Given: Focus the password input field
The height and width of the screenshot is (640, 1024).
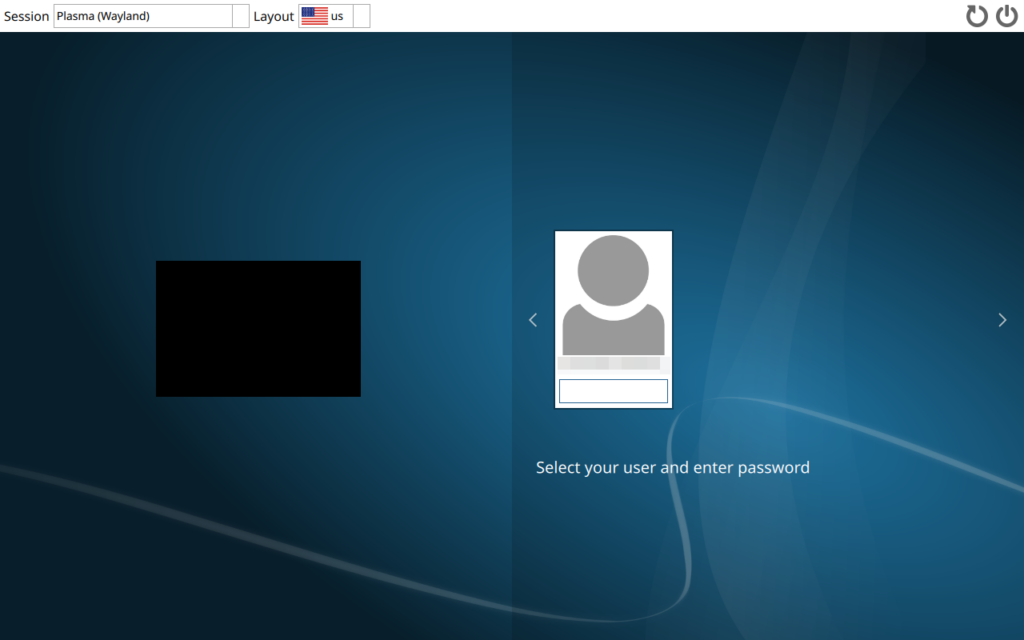Looking at the screenshot, I should tap(613, 391).
